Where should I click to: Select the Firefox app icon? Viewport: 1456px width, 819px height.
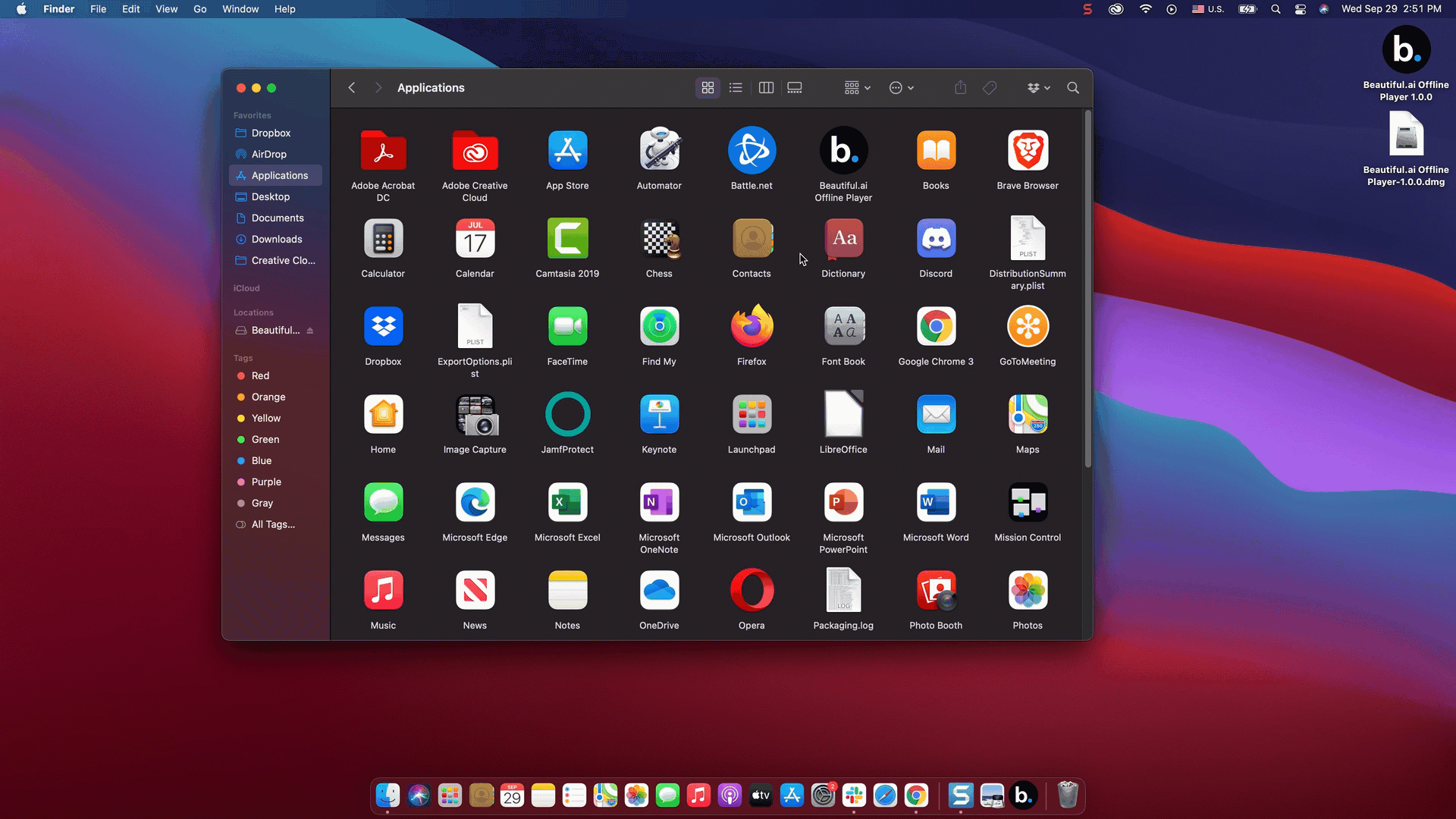pos(752,326)
